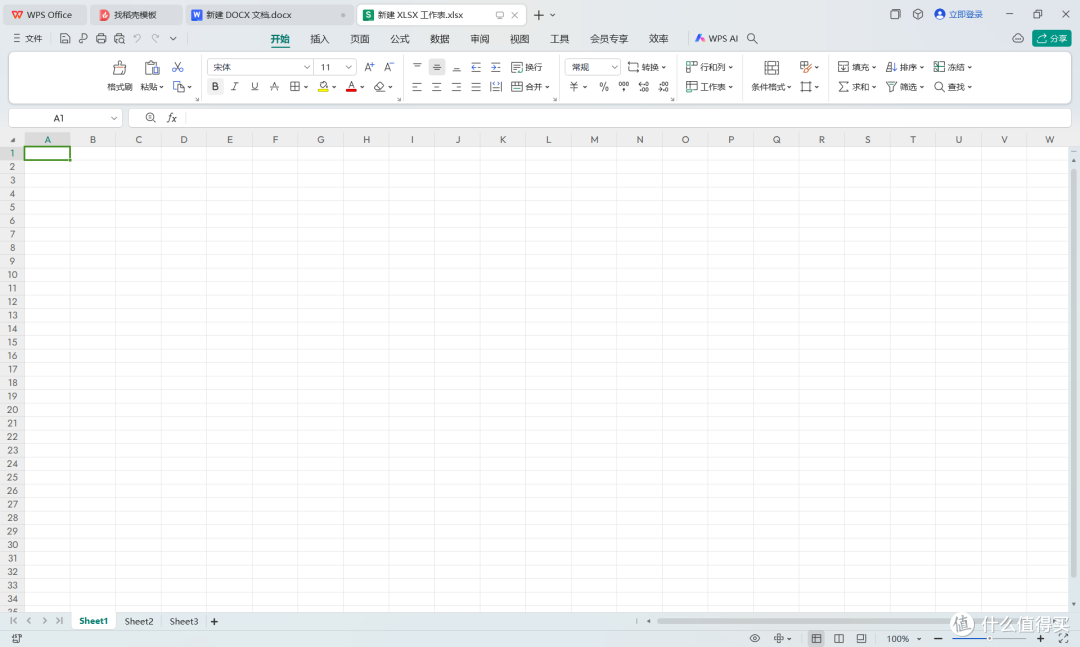Image resolution: width=1080 pixels, height=647 pixels.
Task: Toggle wrap text (换行)
Action: [x=527, y=67]
